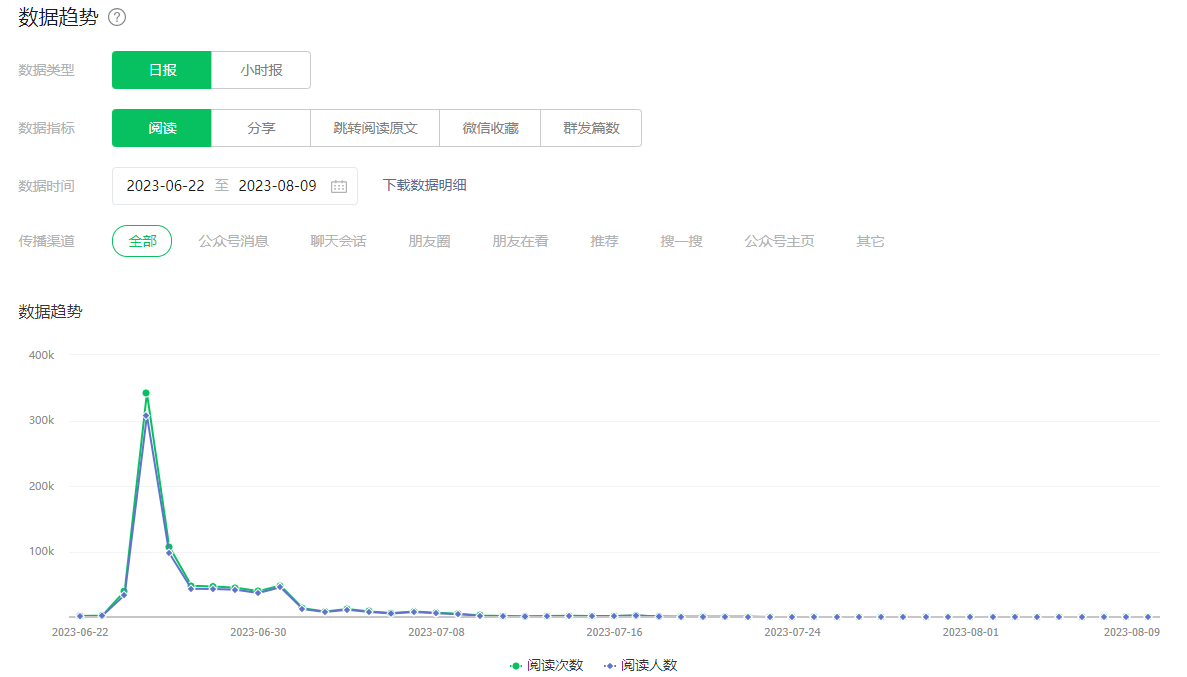Switch to 小时报 data type
1187x677 pixels.
coord(261,70)
